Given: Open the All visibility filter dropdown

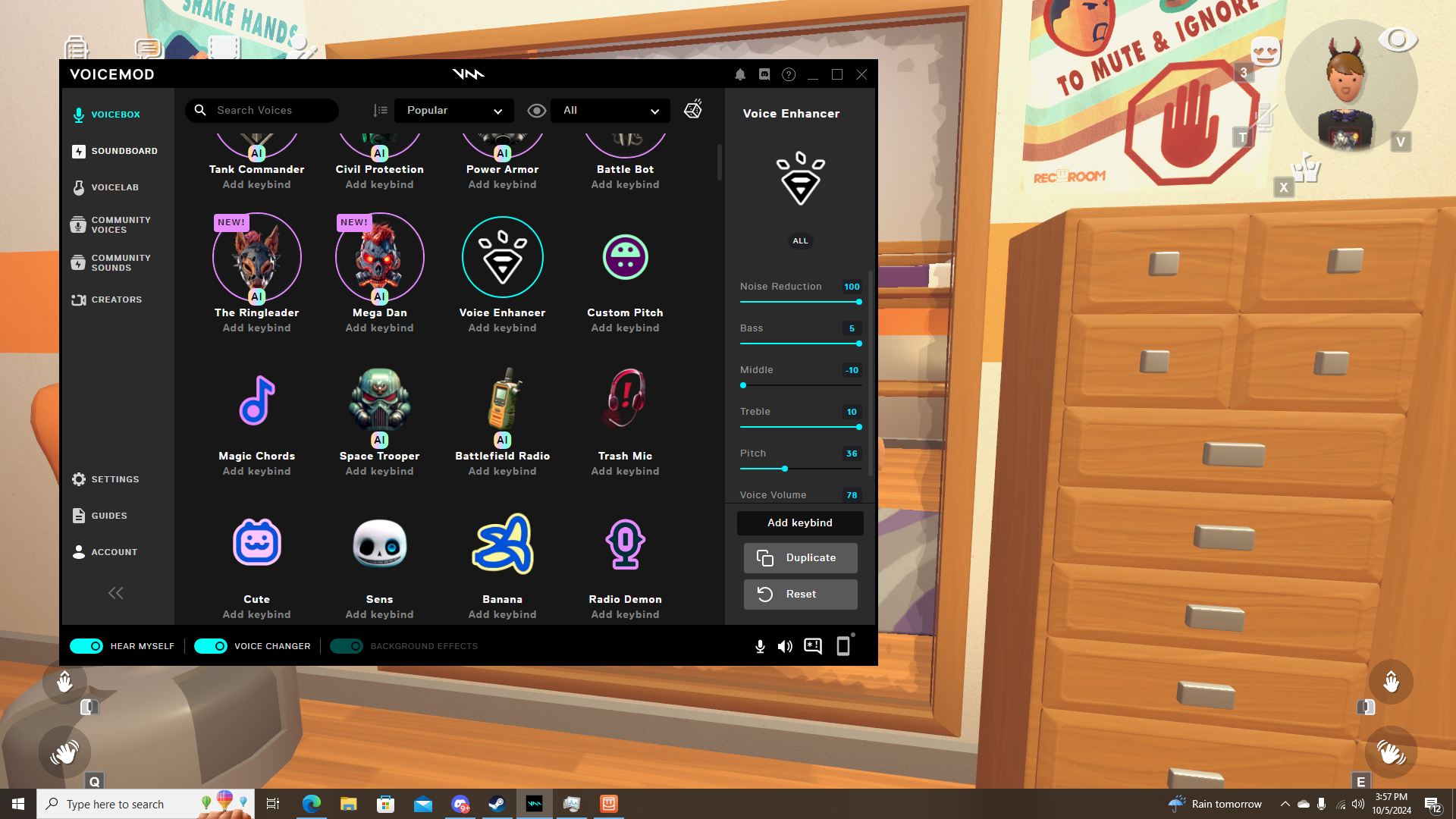Looking at the screenshot, I should point(610,111).
